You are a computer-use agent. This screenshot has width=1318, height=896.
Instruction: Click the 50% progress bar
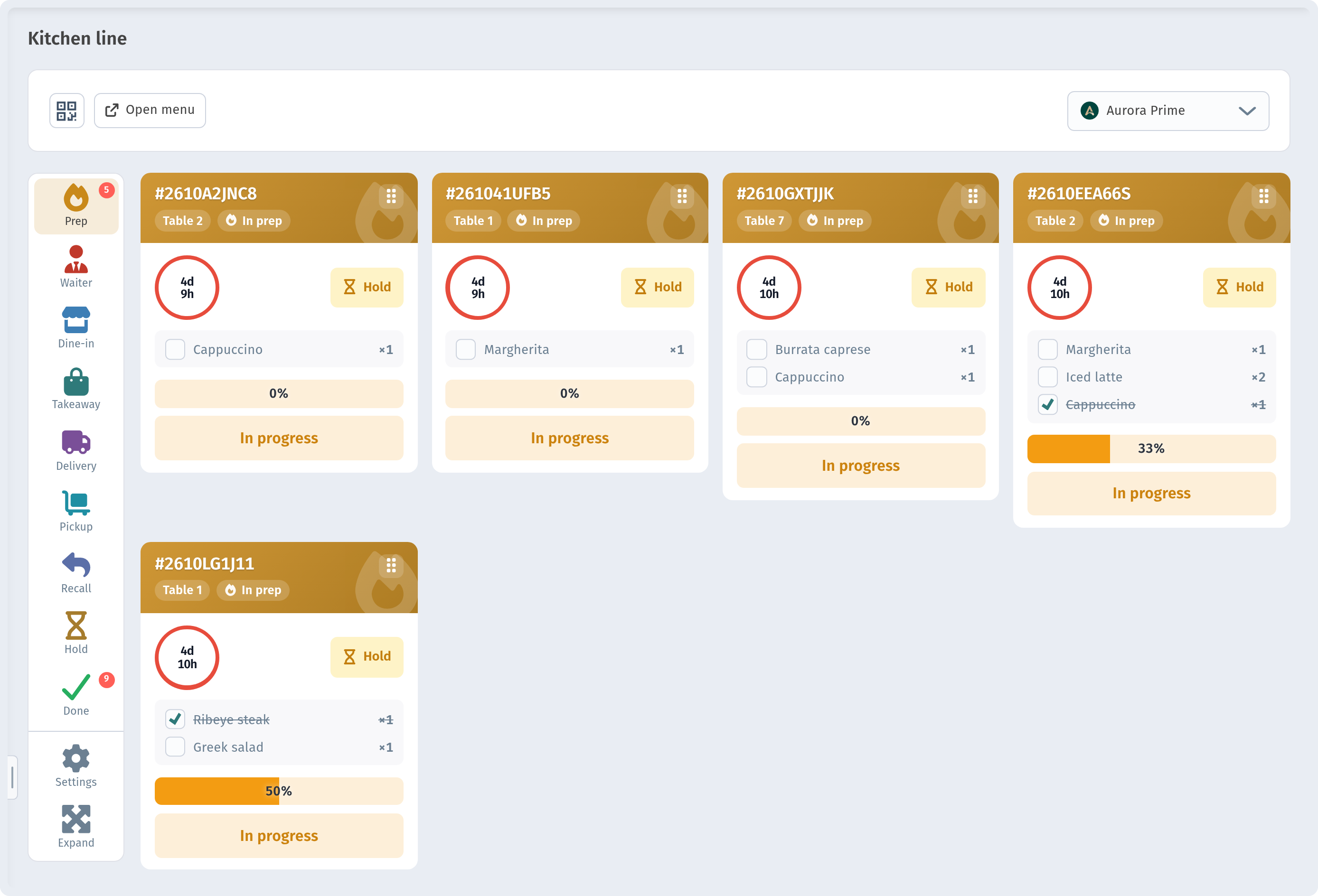pyautogui.click(x=278, y=791)
